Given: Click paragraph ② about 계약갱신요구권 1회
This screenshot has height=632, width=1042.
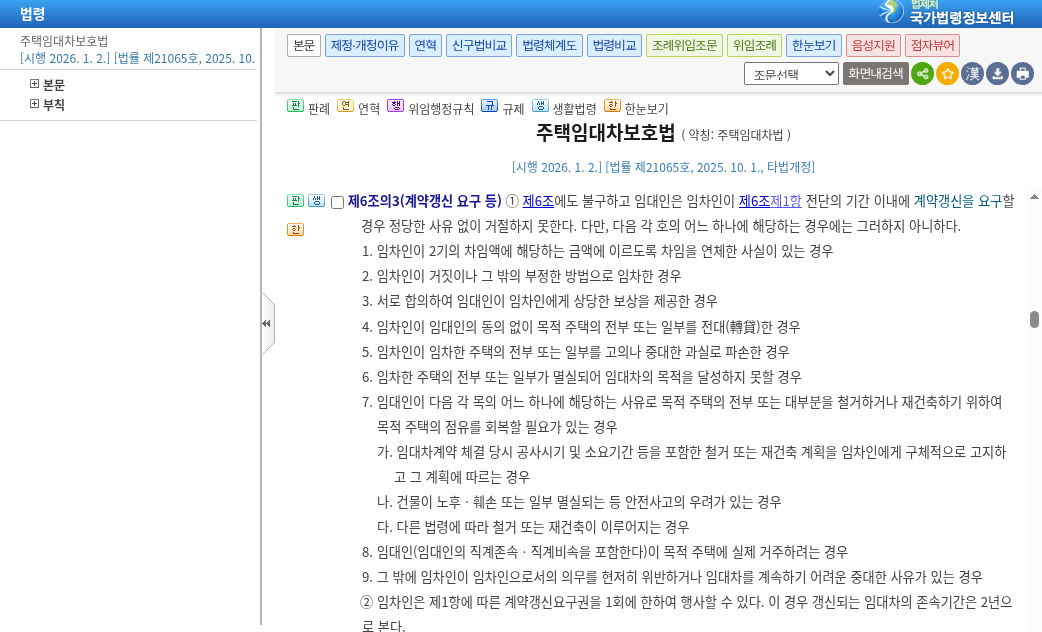Looking at the screenshot, I should point(686,613).
